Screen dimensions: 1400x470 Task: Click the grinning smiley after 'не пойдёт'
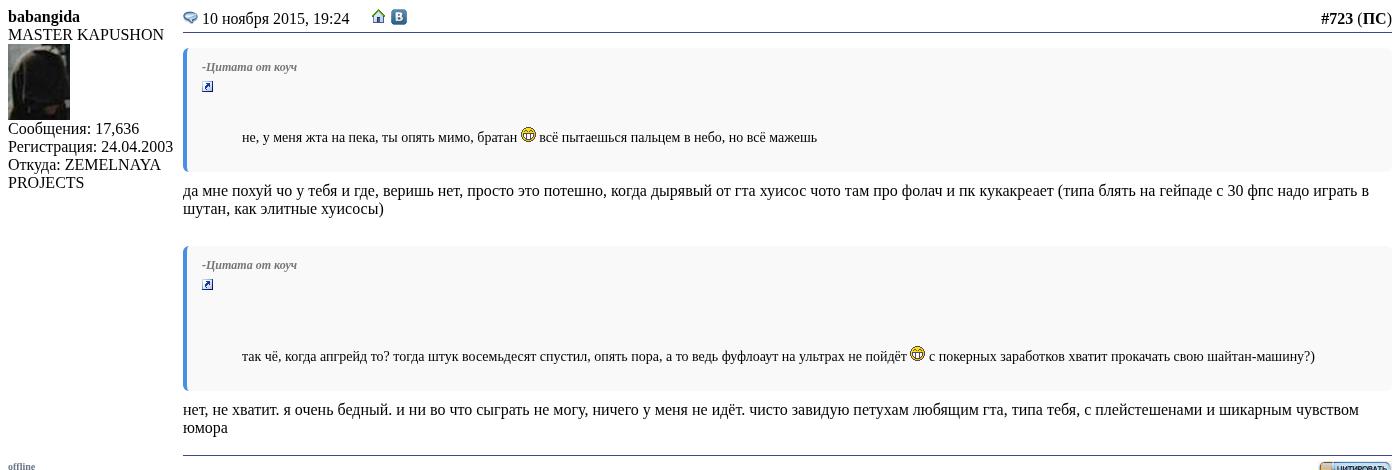click(917, 354)
